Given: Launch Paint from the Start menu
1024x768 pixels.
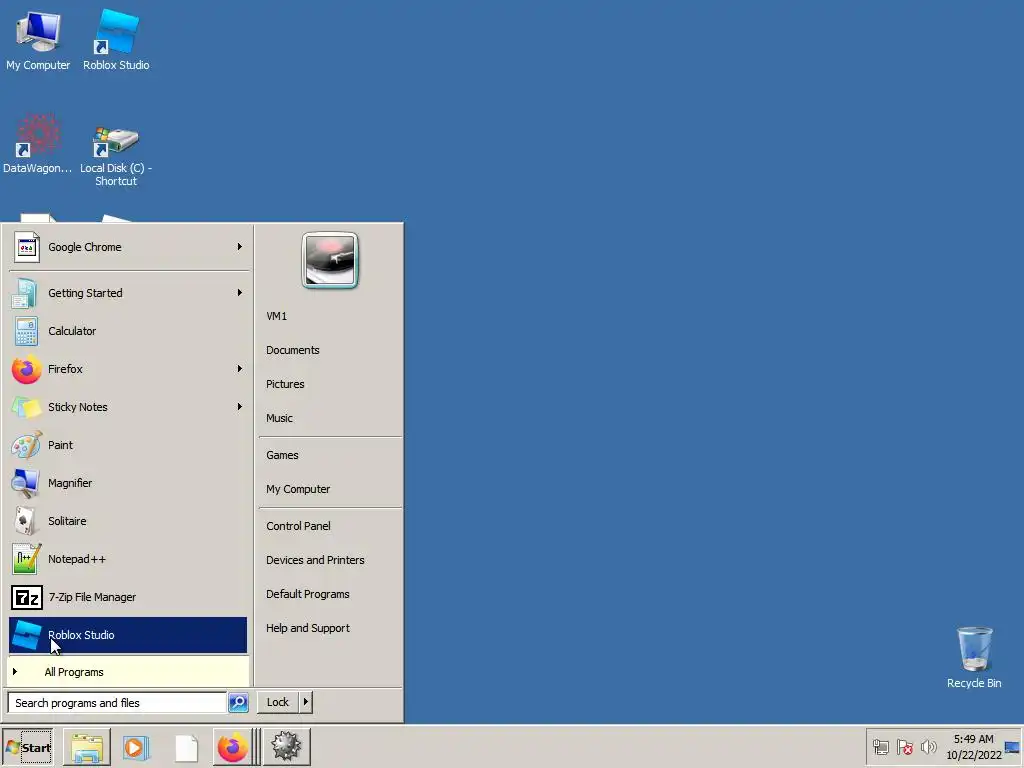Looking at the screenshot, I should pyautogui.click(x=128, y=445).
